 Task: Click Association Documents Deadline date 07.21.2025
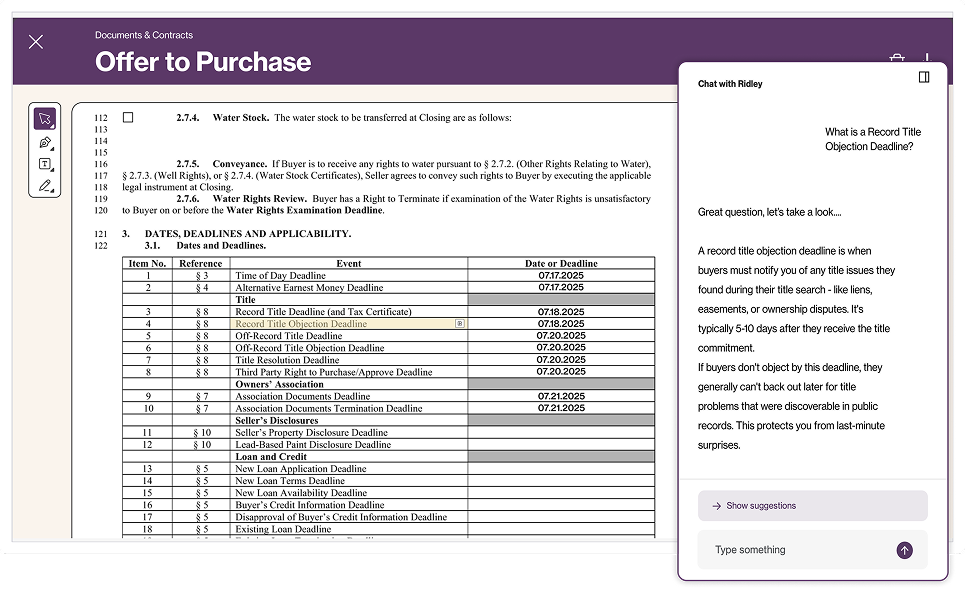coord(561,396)
